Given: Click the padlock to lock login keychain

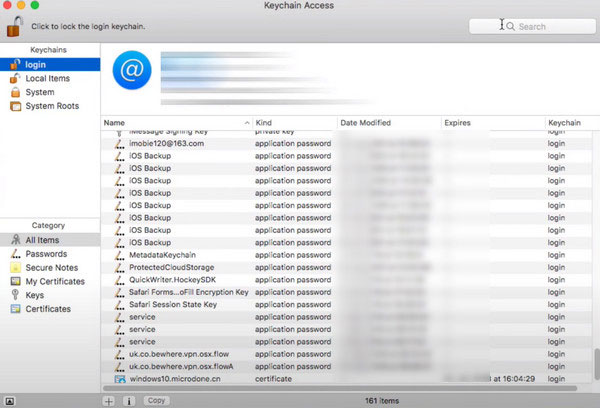Looking at the screenshot, I should pos(14,25).
